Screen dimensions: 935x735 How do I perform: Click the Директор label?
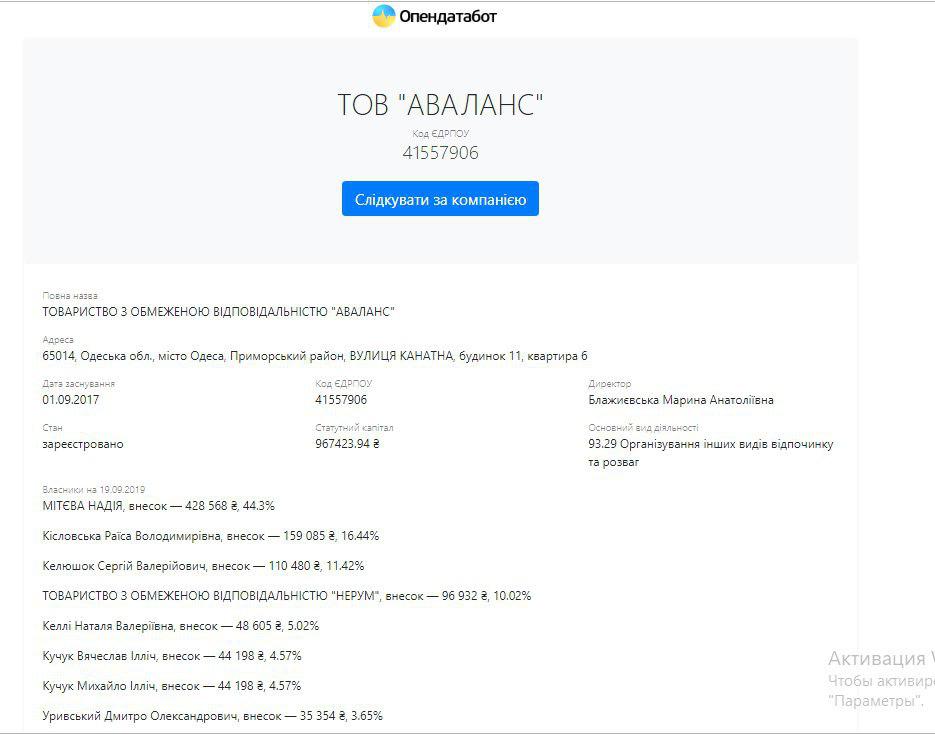[609, 384]
